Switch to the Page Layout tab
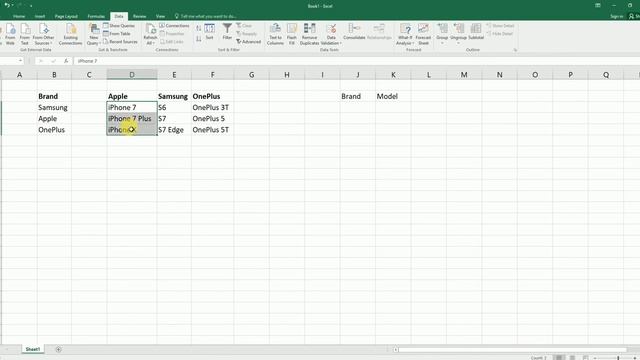This screenshot has height=360, width=640. tap(66, 16)
